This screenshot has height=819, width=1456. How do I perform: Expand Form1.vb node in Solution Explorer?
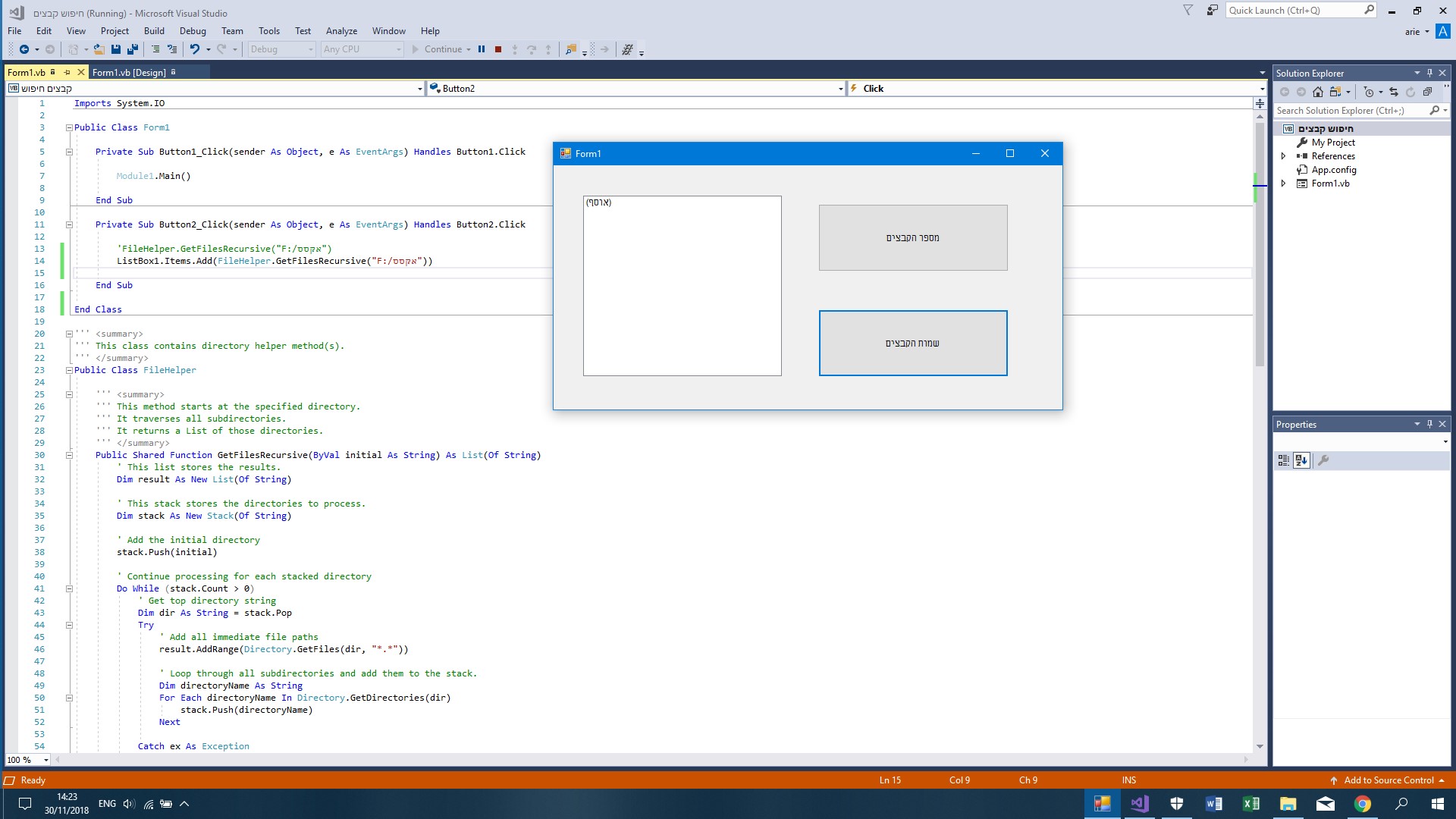coord(1283,184)
